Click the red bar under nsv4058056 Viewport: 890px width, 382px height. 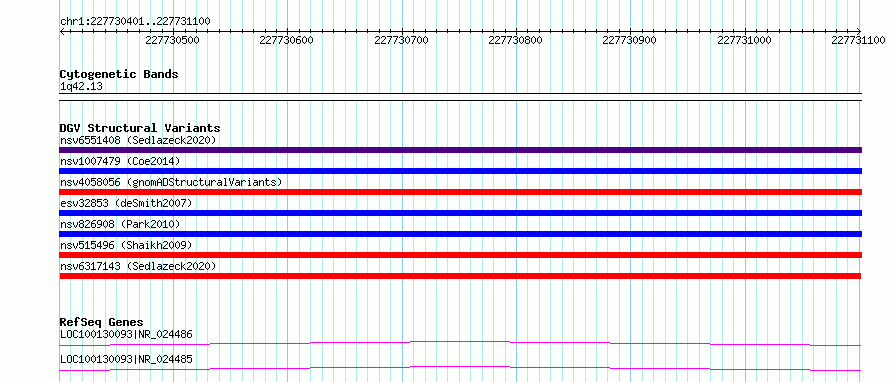(460, 192)
